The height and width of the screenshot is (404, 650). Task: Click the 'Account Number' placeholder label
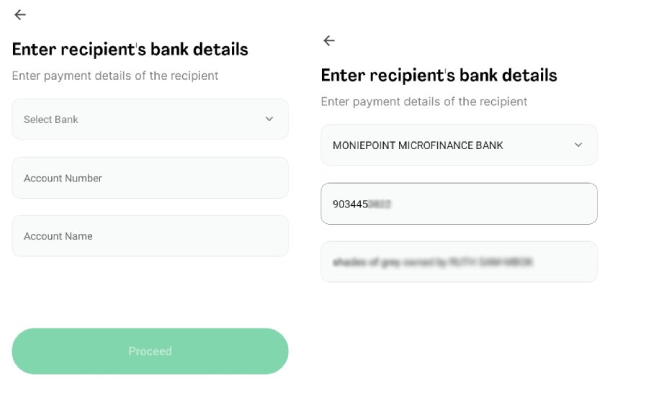coord(63,179)
